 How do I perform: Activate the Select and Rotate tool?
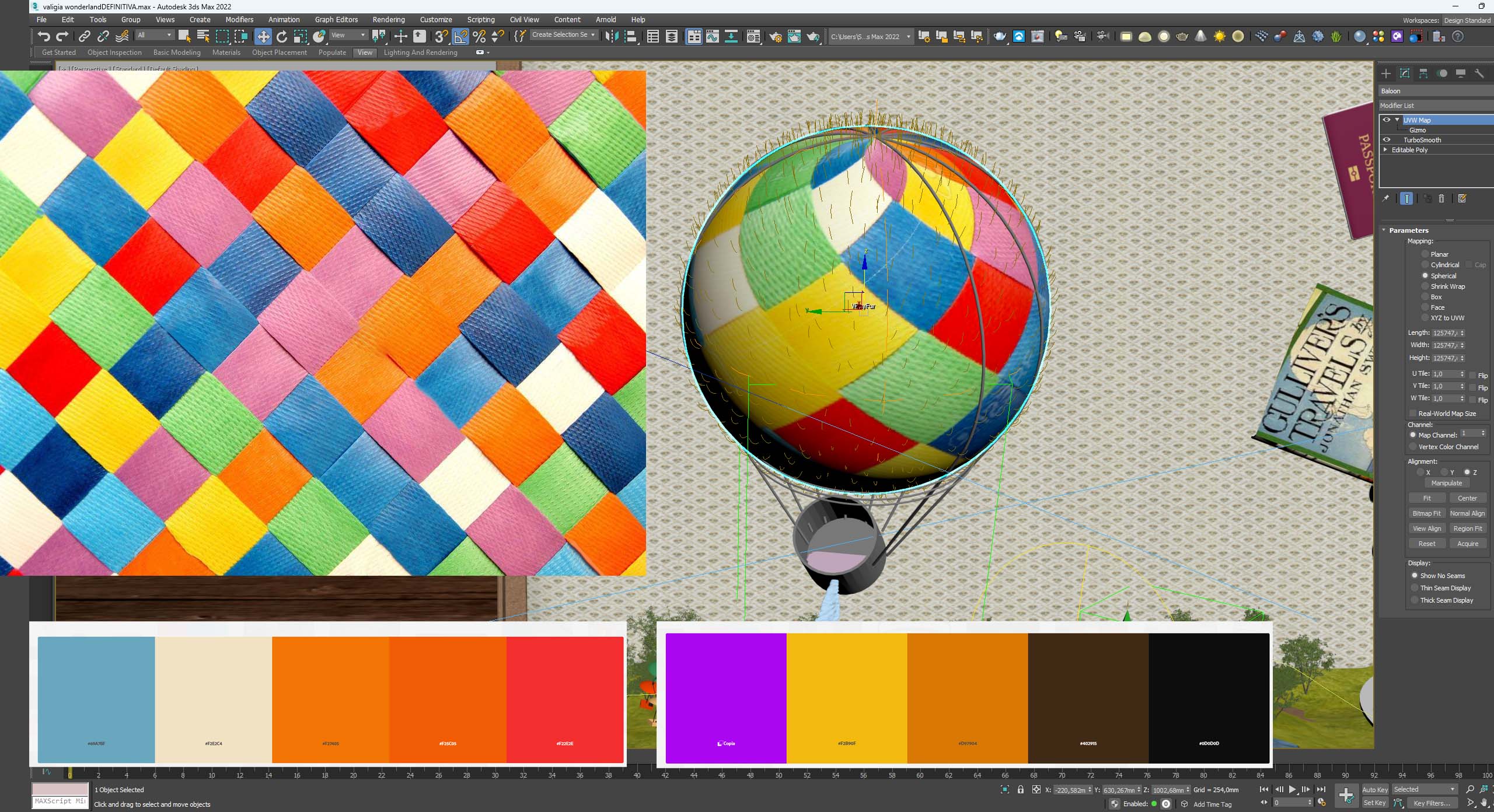[282, 36]
